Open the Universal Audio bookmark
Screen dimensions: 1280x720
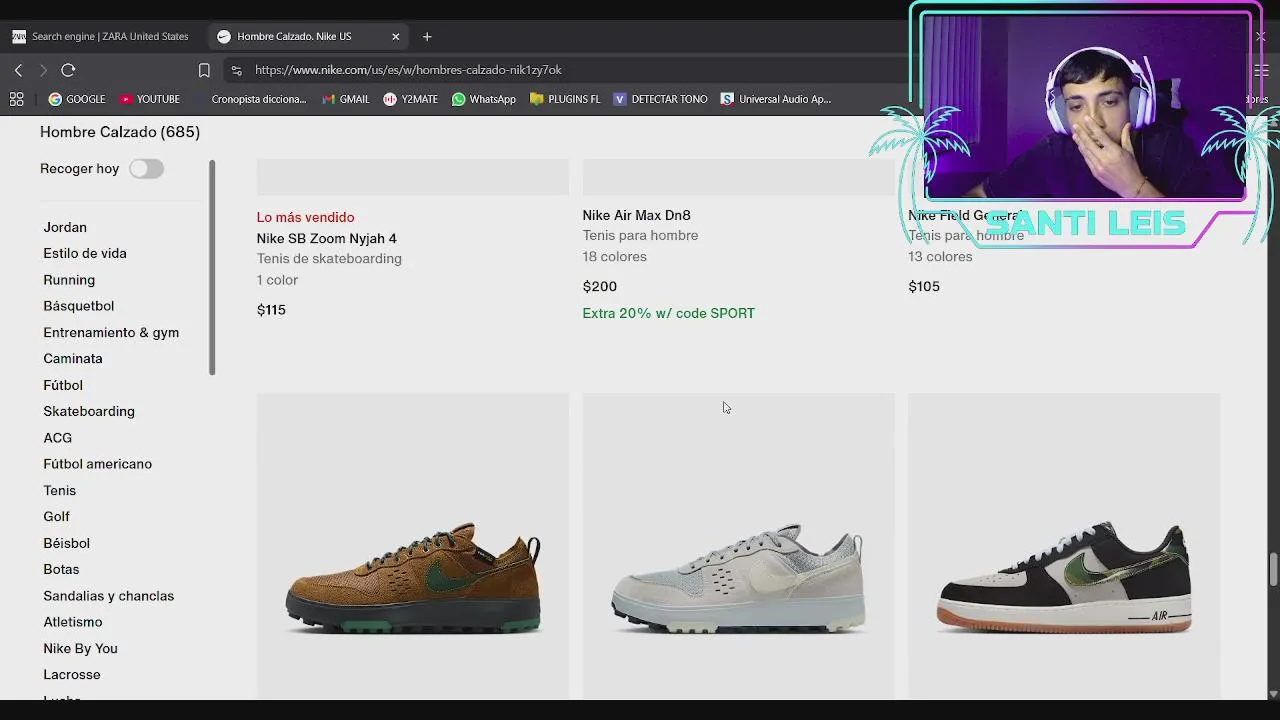776,99
